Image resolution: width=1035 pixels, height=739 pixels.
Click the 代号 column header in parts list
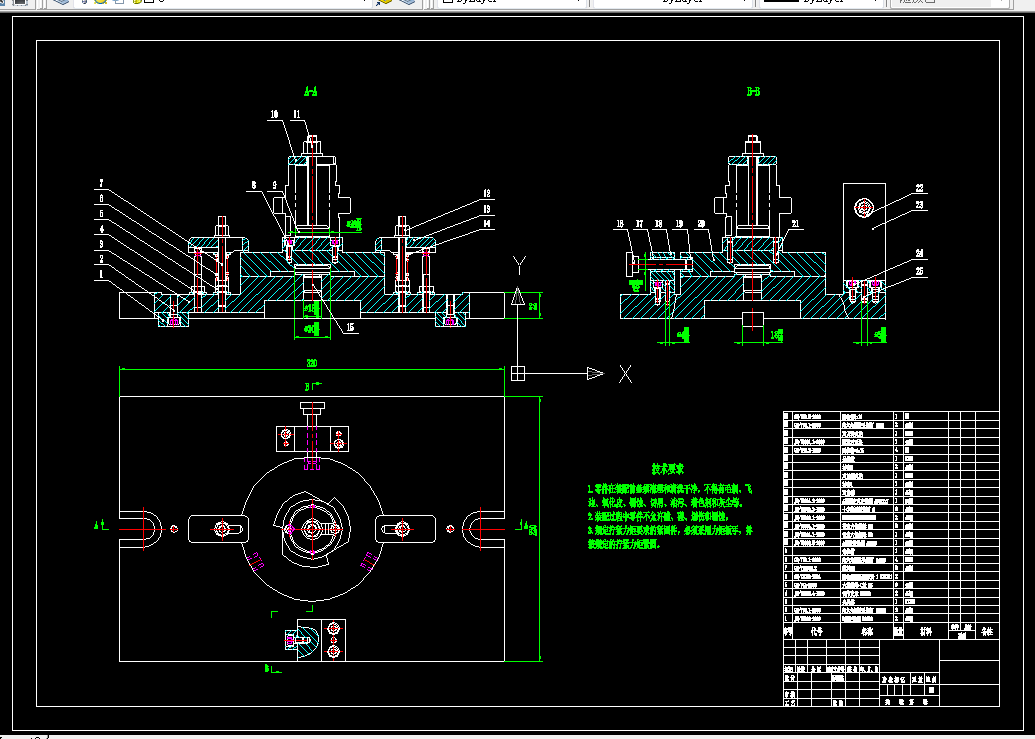[817, 631]
